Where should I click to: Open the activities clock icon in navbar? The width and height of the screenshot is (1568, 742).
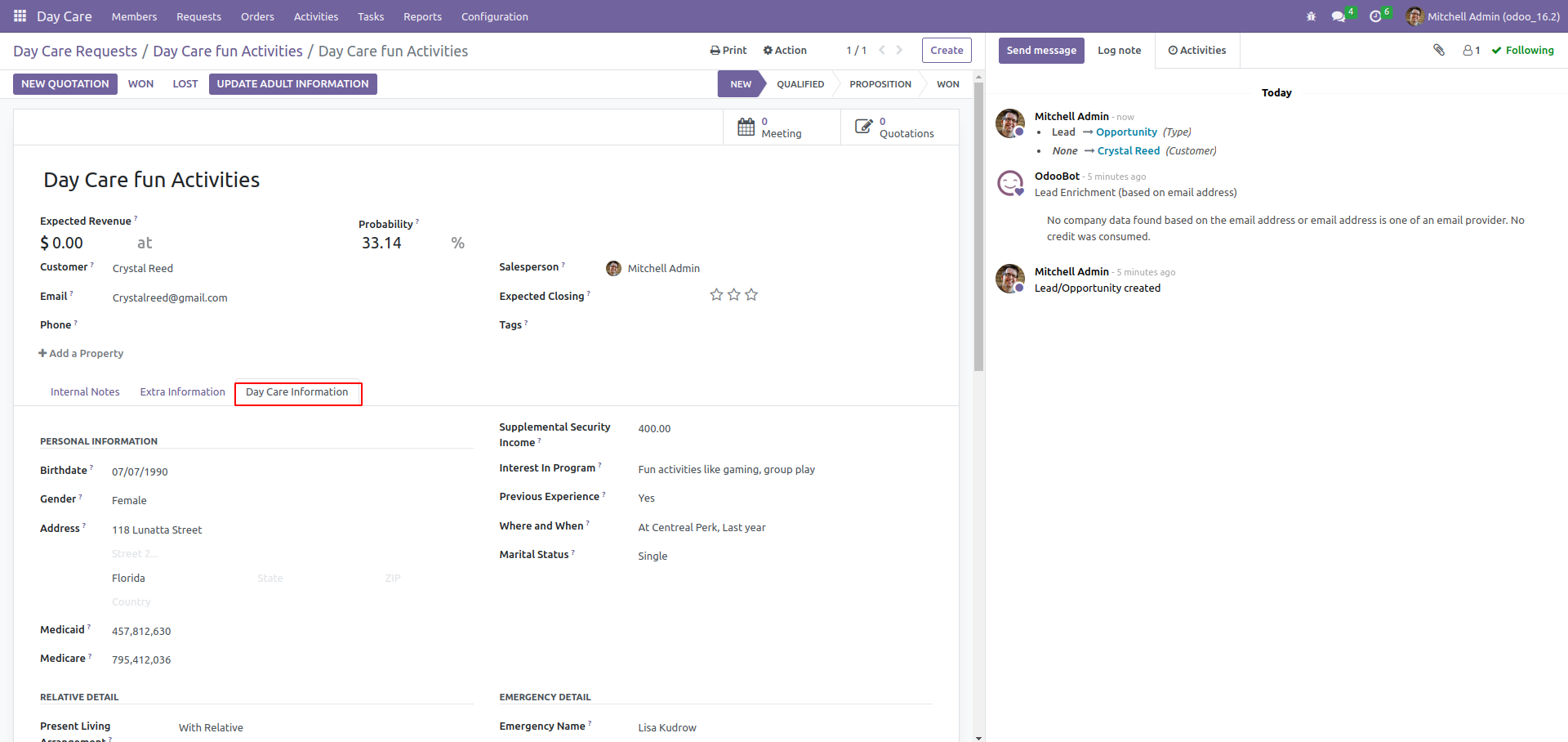pos(1375,16)
